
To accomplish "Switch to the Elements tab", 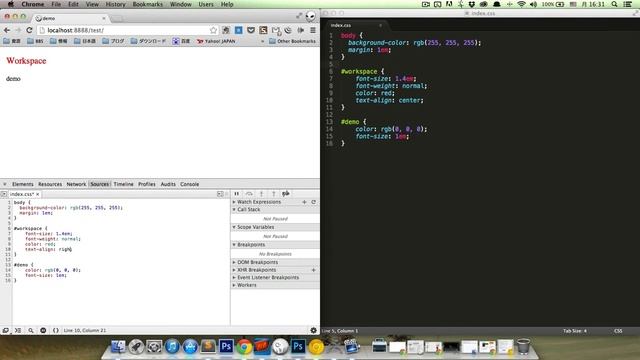I will point(22,184).
